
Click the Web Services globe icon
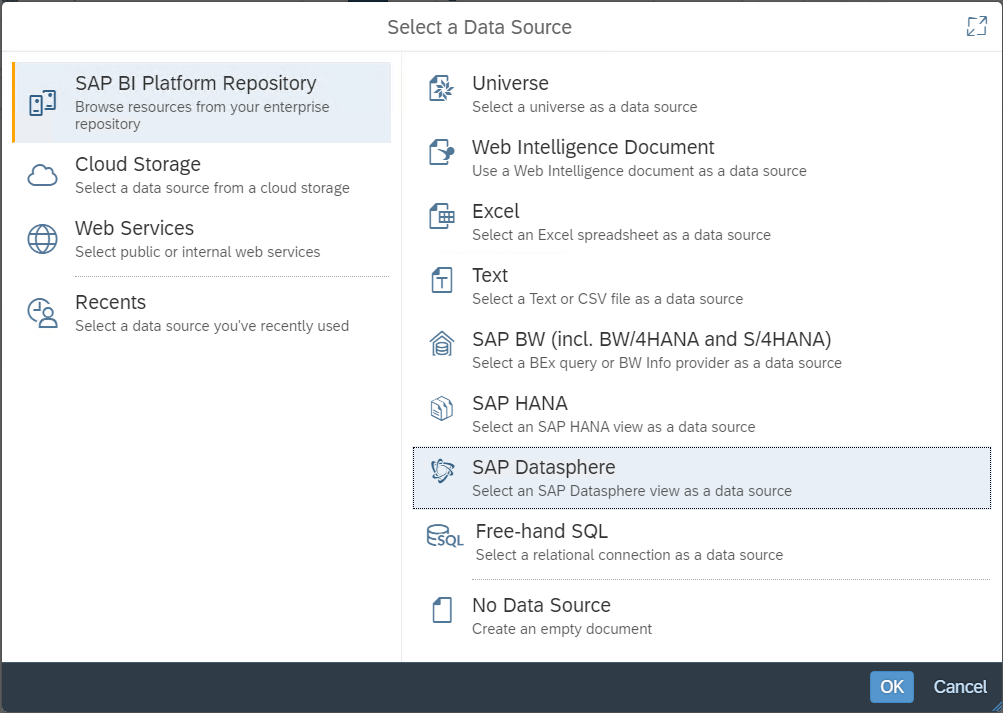coord(42,239)
